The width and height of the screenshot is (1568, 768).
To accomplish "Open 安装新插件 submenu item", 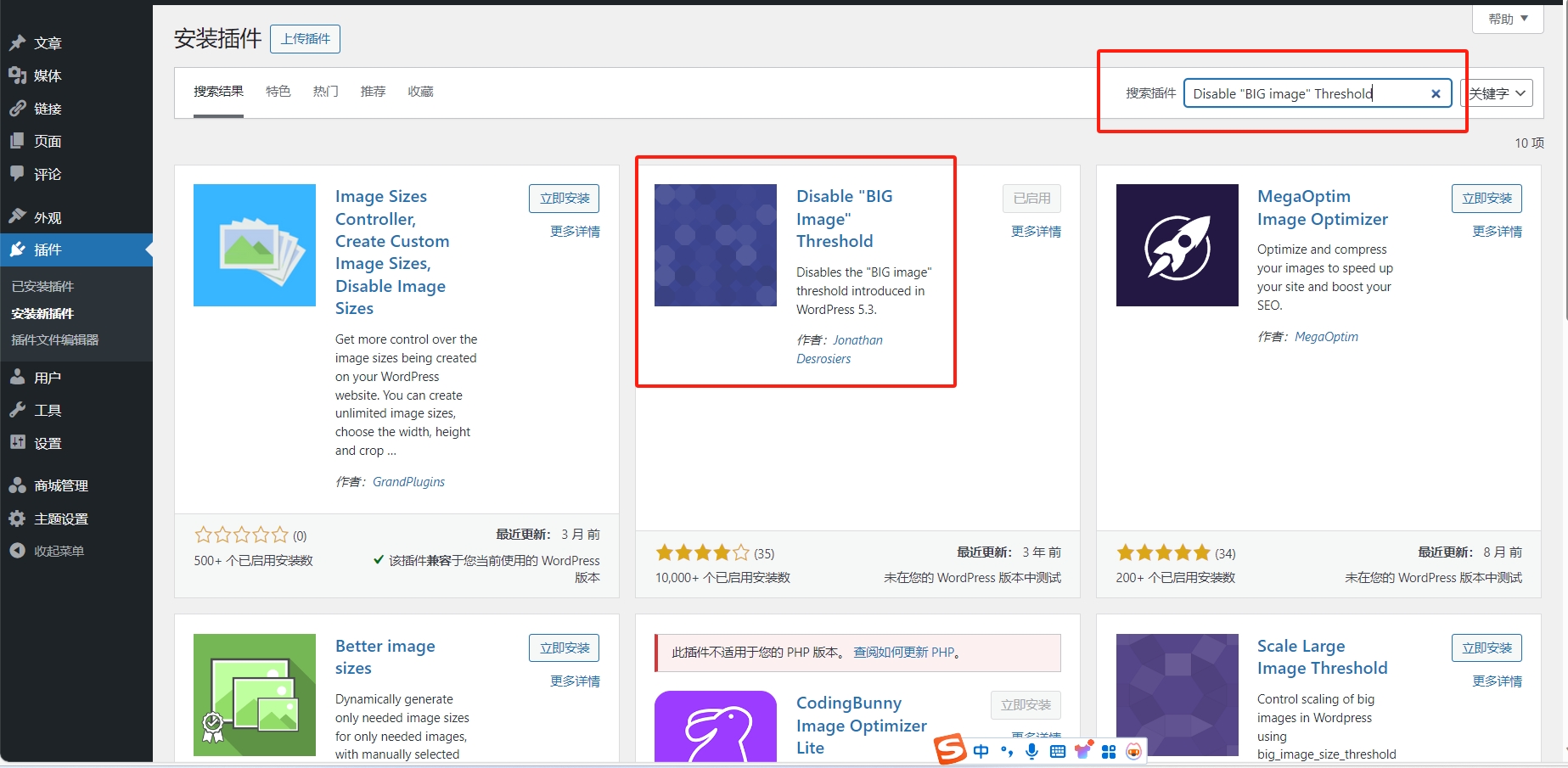I will click(x=42, y=314).
